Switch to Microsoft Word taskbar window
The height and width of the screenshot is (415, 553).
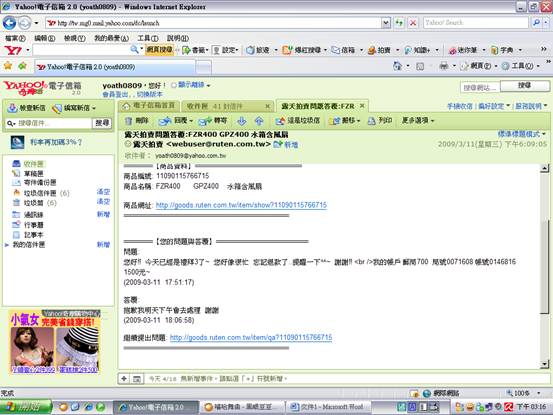click(x=327, y=407)
